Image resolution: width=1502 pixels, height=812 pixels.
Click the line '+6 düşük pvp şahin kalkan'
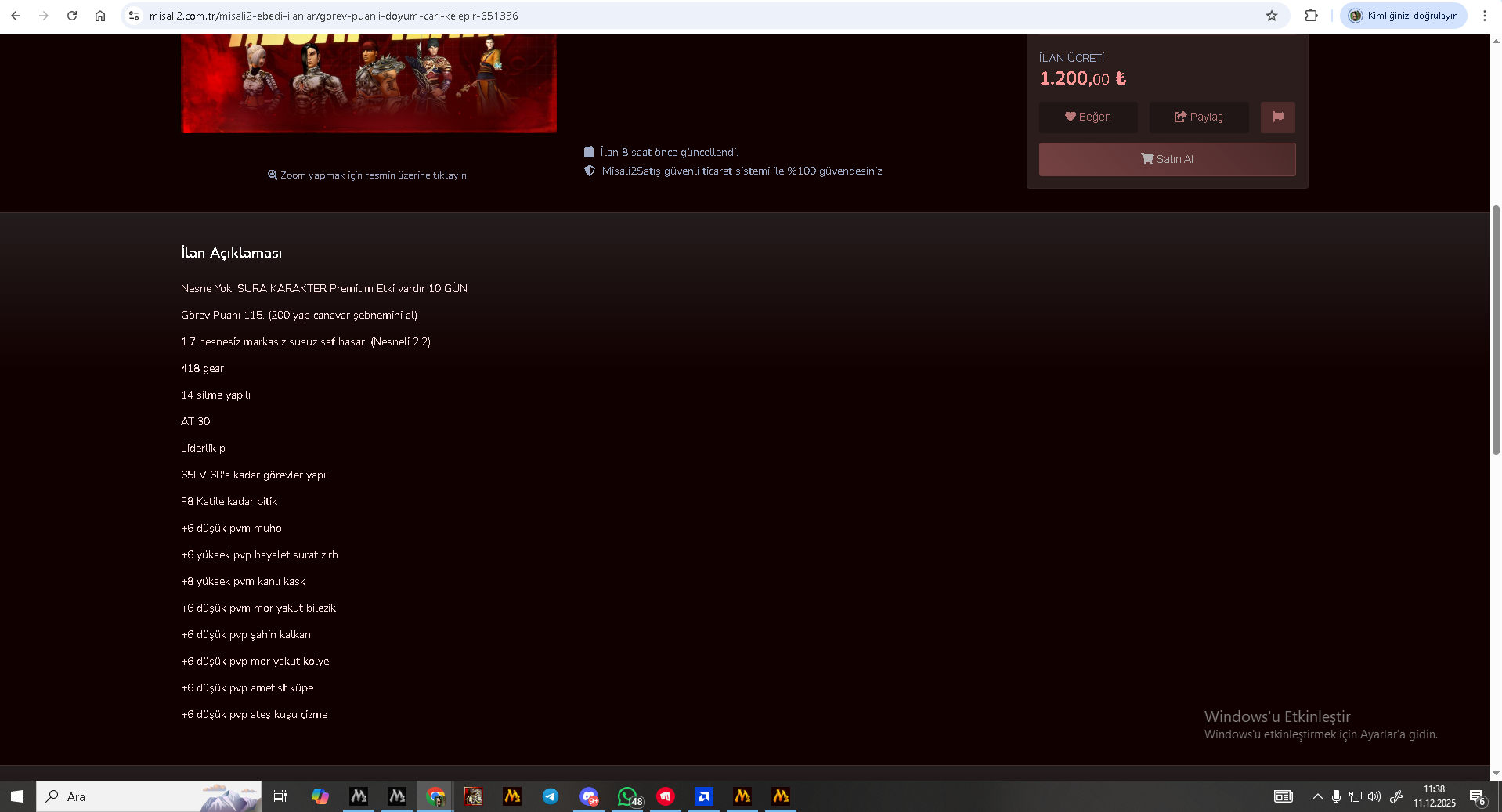(246, 634)
